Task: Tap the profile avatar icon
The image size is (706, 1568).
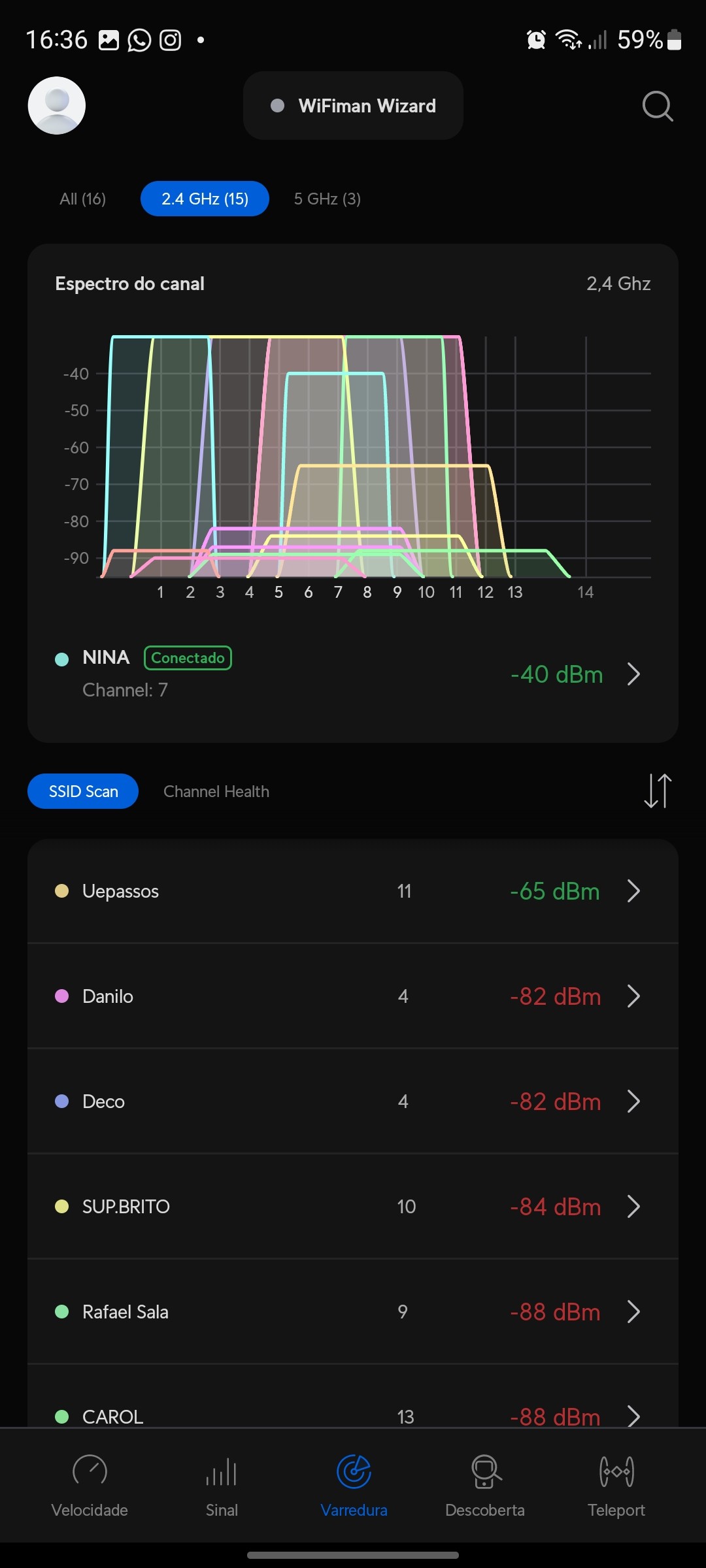Action: click(x=57, y=106)
